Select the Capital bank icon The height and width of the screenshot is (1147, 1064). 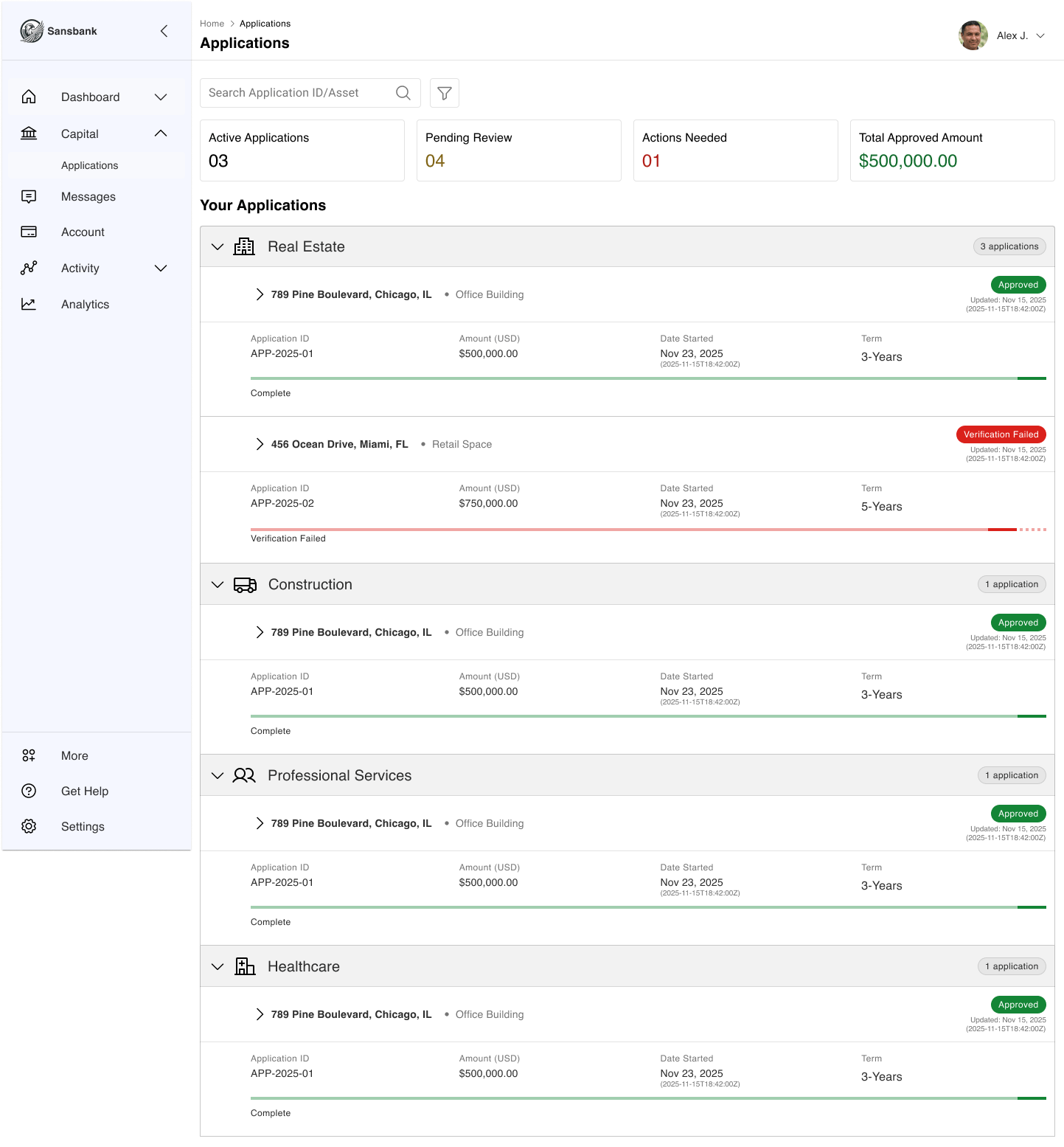point(29,134)
